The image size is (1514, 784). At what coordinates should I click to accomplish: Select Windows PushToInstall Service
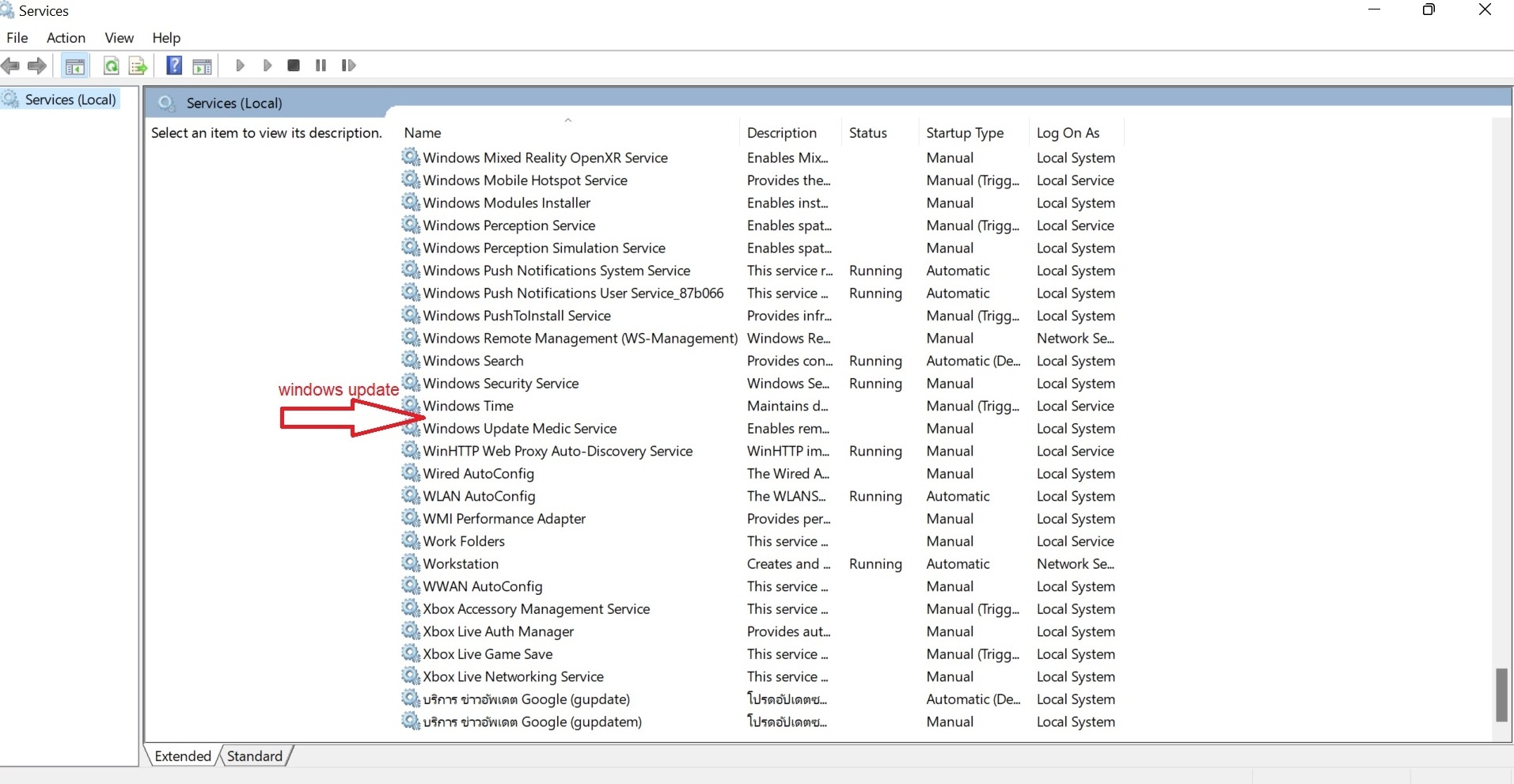517,315
